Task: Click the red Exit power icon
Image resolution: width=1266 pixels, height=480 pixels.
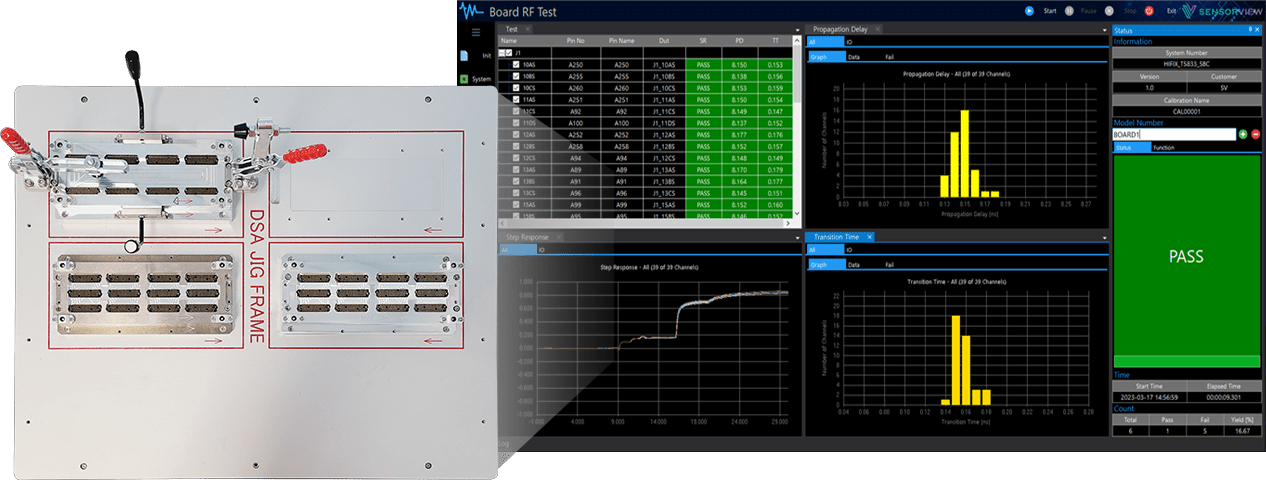Action: click(1149, 12)
